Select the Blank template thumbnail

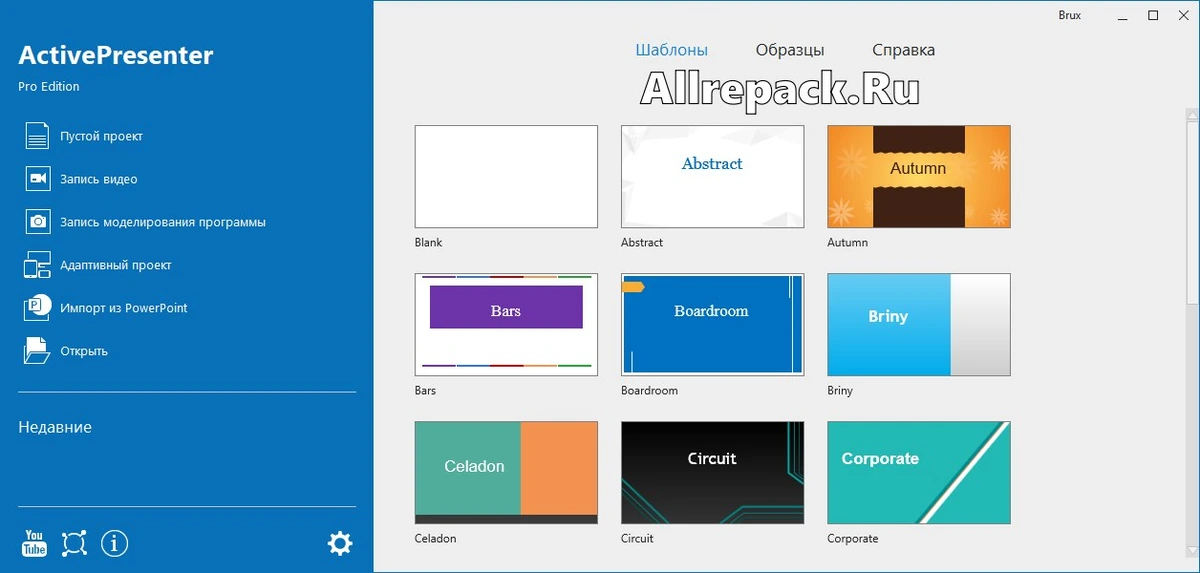point(506,177)
